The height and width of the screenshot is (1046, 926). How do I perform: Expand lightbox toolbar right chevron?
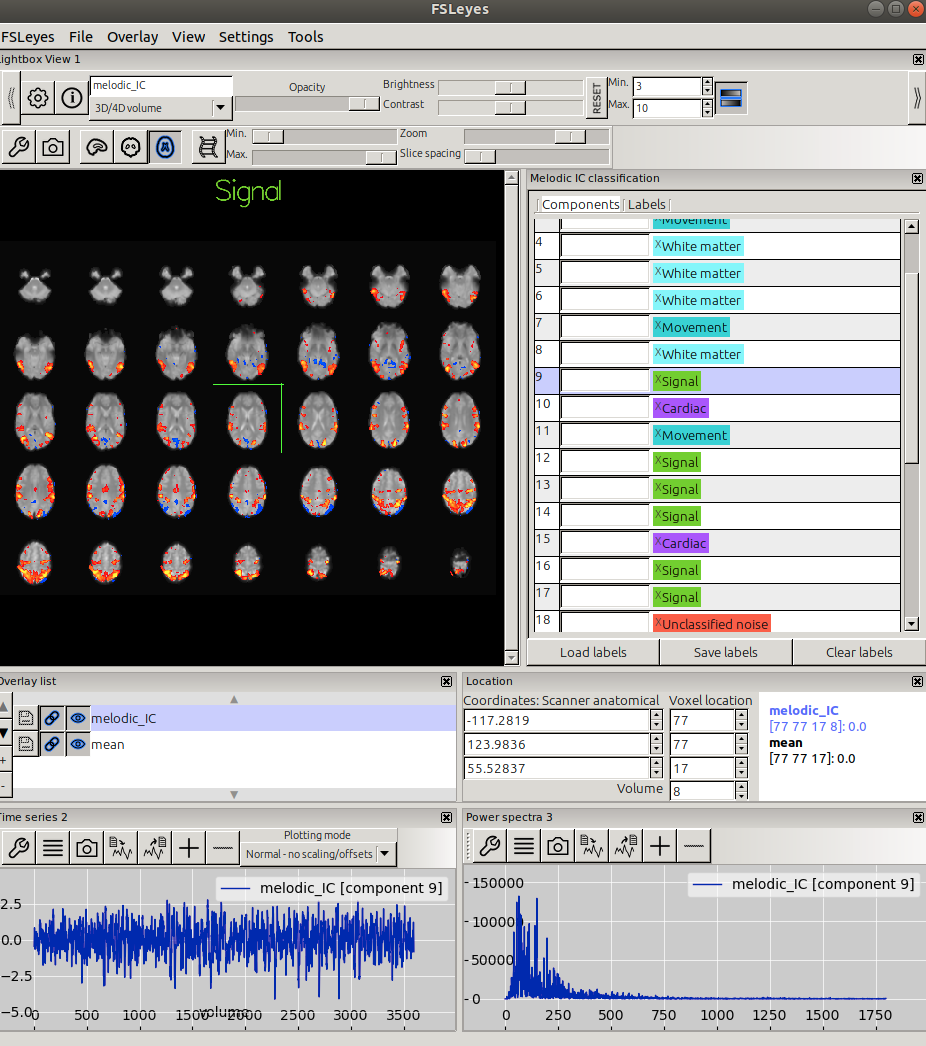[x=917, y=98]
